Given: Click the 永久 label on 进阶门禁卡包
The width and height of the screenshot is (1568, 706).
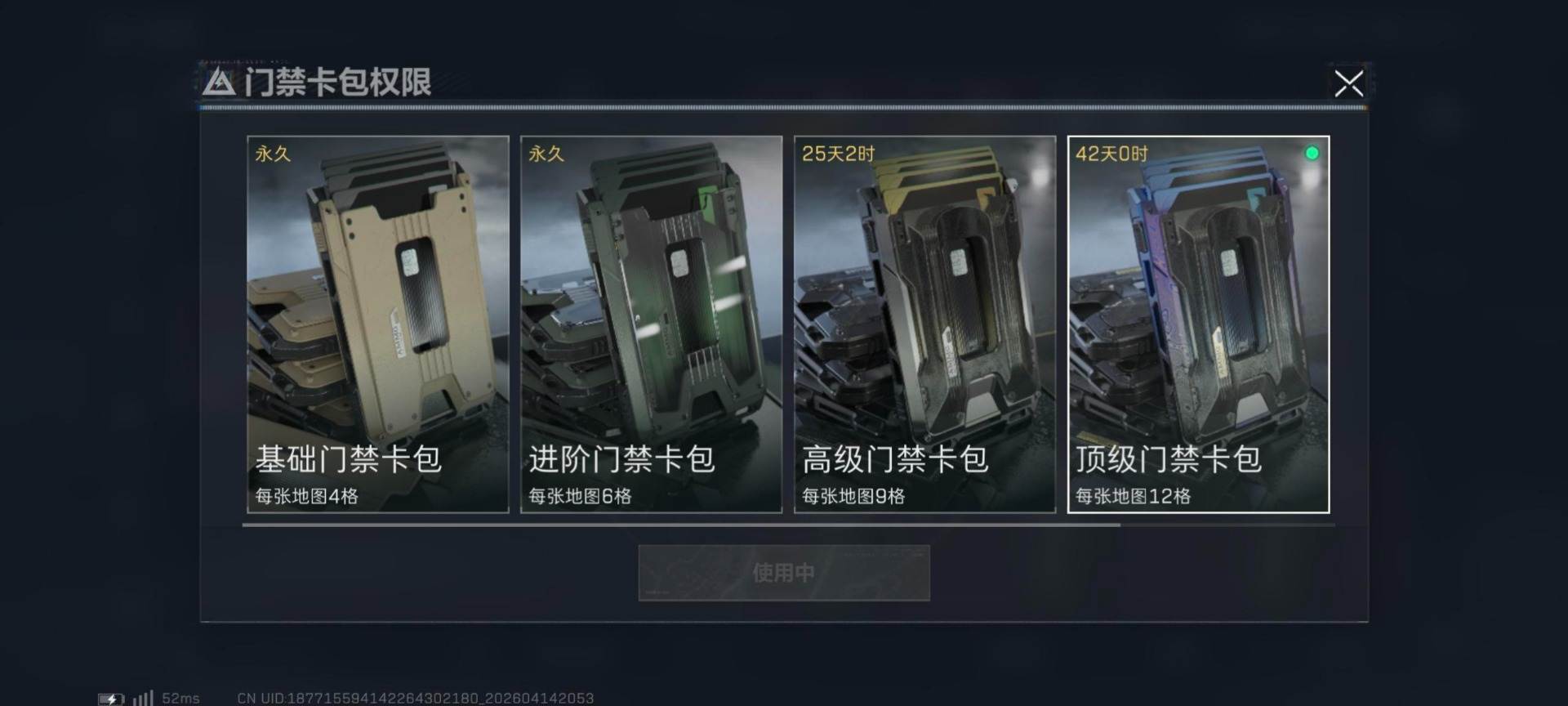Looking at the screenshot, I should pos(546,154).
